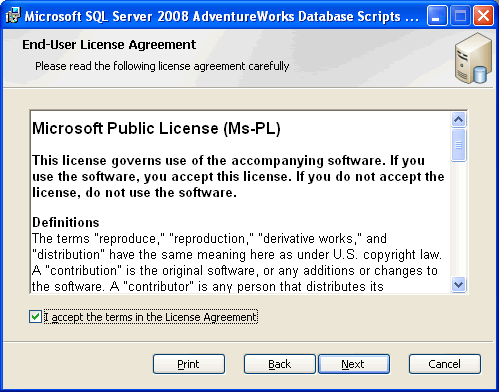Image resolution: width=499 pixels, height=392 pixels.
Task: Minimize the installer window
Action: (437, 16)
